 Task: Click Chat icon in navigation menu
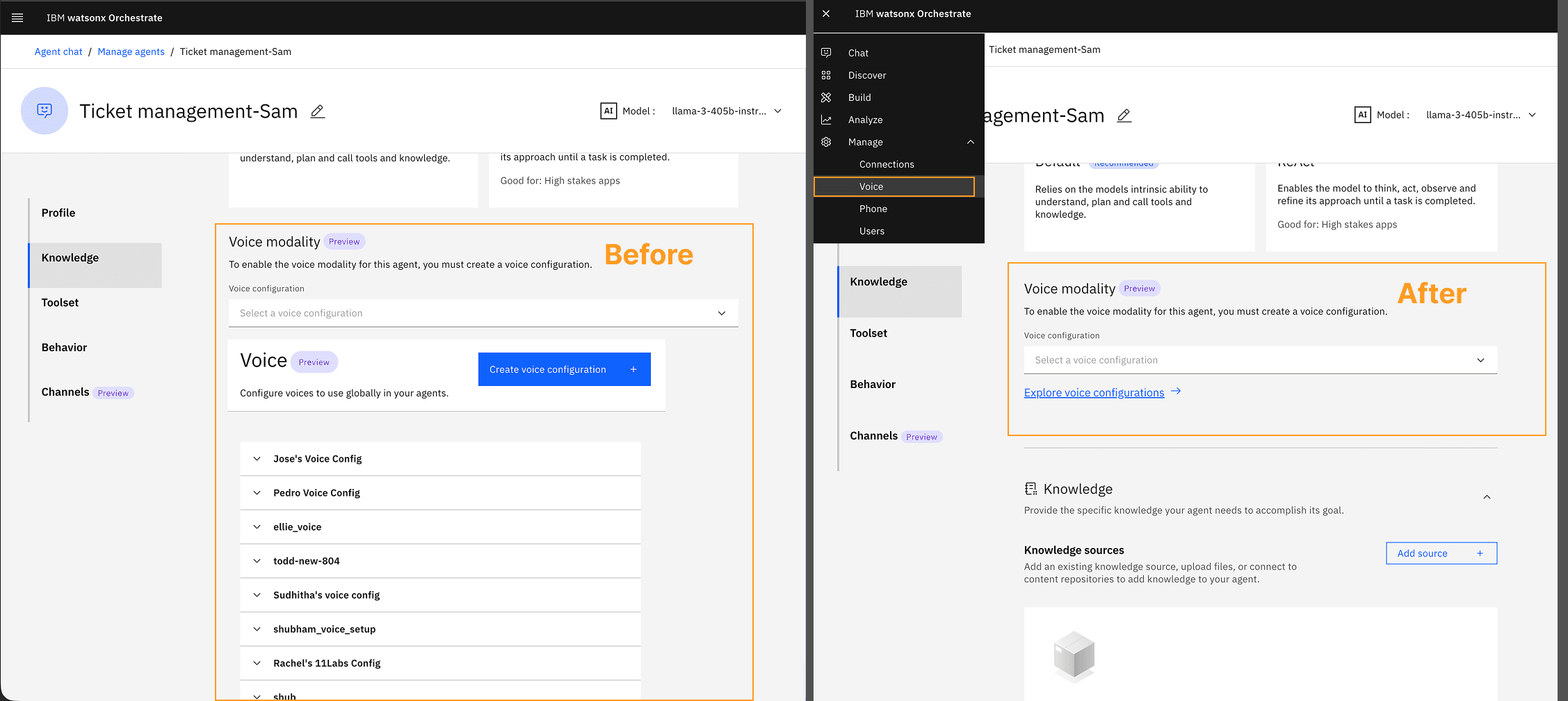point(826,53)
